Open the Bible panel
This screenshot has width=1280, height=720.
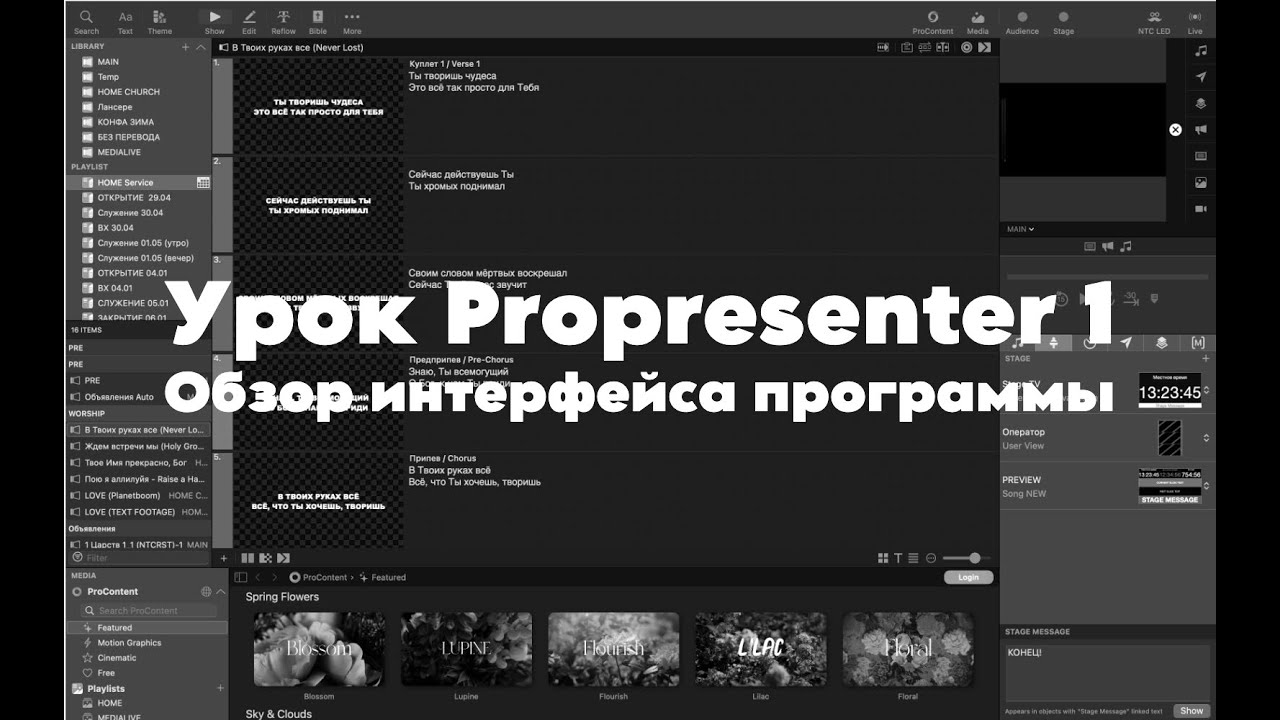click(317, 22)
